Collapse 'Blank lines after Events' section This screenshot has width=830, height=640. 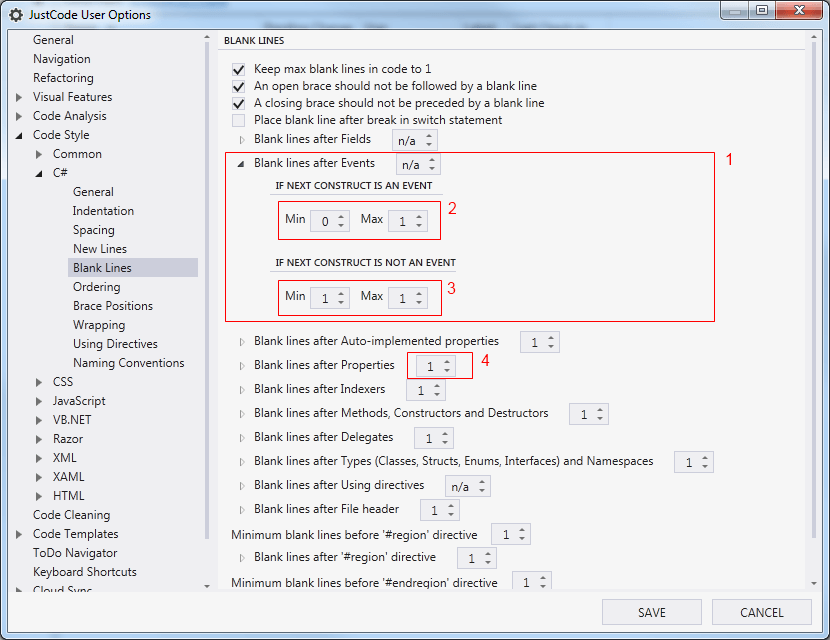[241, 164]
